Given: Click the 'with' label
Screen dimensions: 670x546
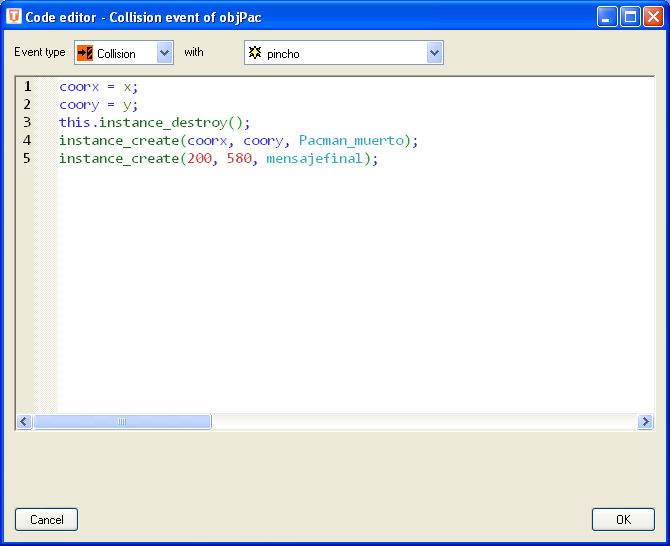Looking at the screenshot, I should pyautogui.click(x=194, y=52).
